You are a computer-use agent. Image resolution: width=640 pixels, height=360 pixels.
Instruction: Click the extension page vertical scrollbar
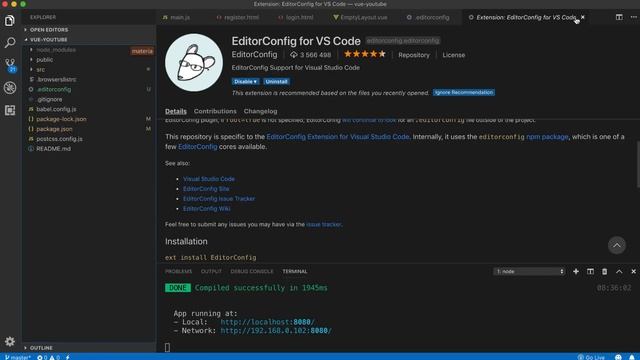tap(638, 164)
